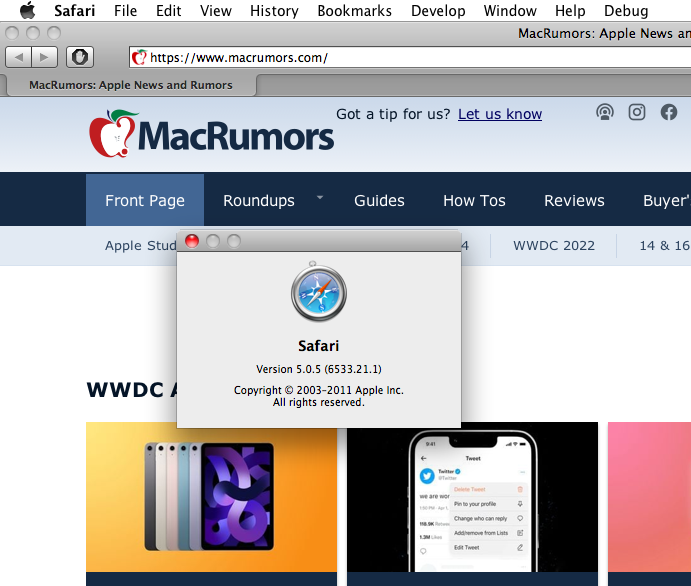691x586 pixels.
Task: Open the View menu
Action: click(x=215, y=11)
